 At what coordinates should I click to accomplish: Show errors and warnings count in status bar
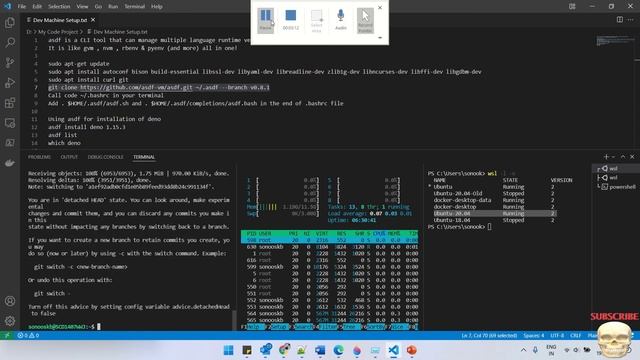pyautogui.click(x=28, y=336)
